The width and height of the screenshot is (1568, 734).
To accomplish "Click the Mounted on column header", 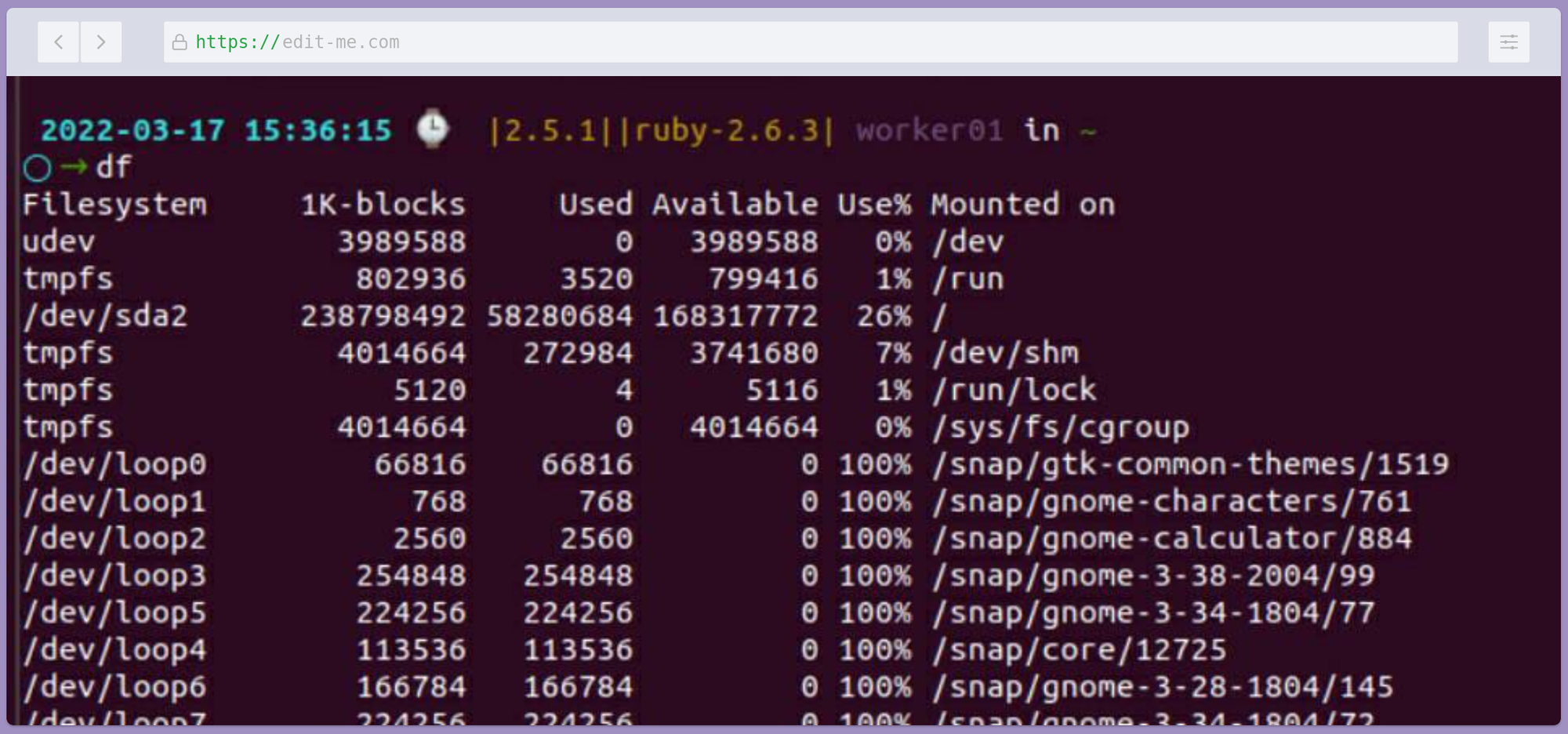I will (x=1023, y=205).
